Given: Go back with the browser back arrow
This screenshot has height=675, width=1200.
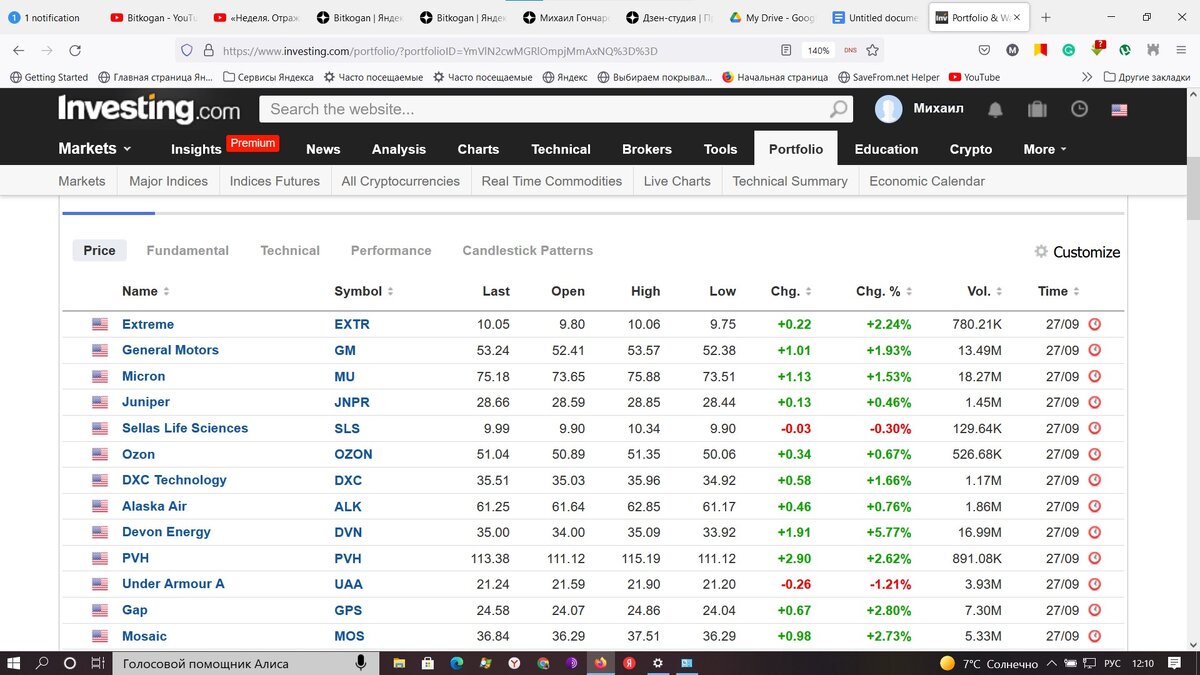Looking at the screenshot, I should 18,50.
